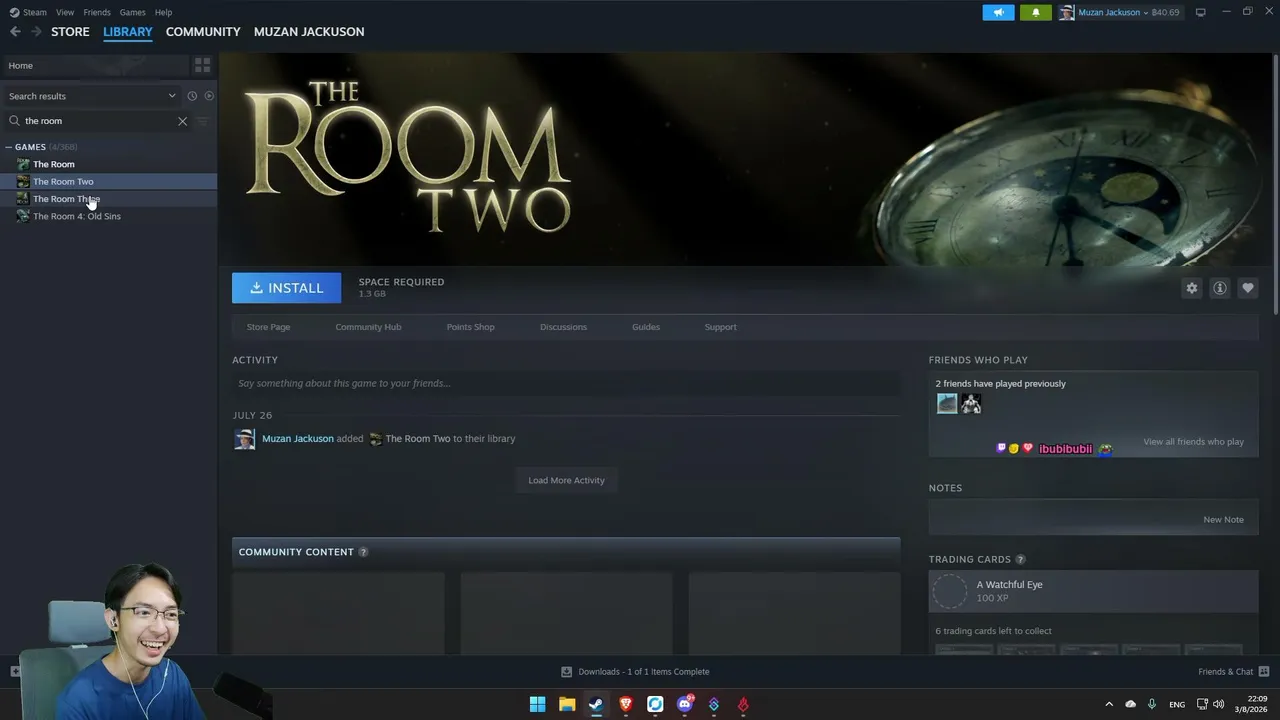Visit the Points Shop link
1280x720 pixels.
coord(470,327)
